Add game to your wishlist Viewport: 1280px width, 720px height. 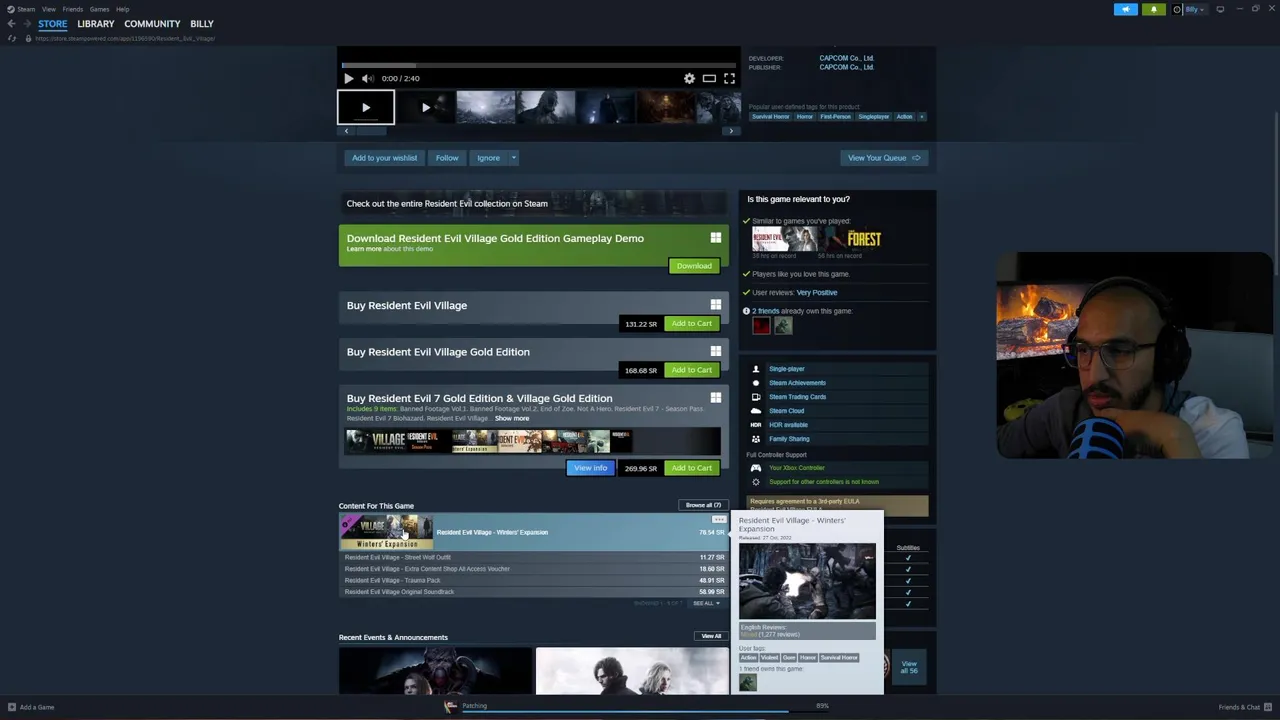pos(384,158)
